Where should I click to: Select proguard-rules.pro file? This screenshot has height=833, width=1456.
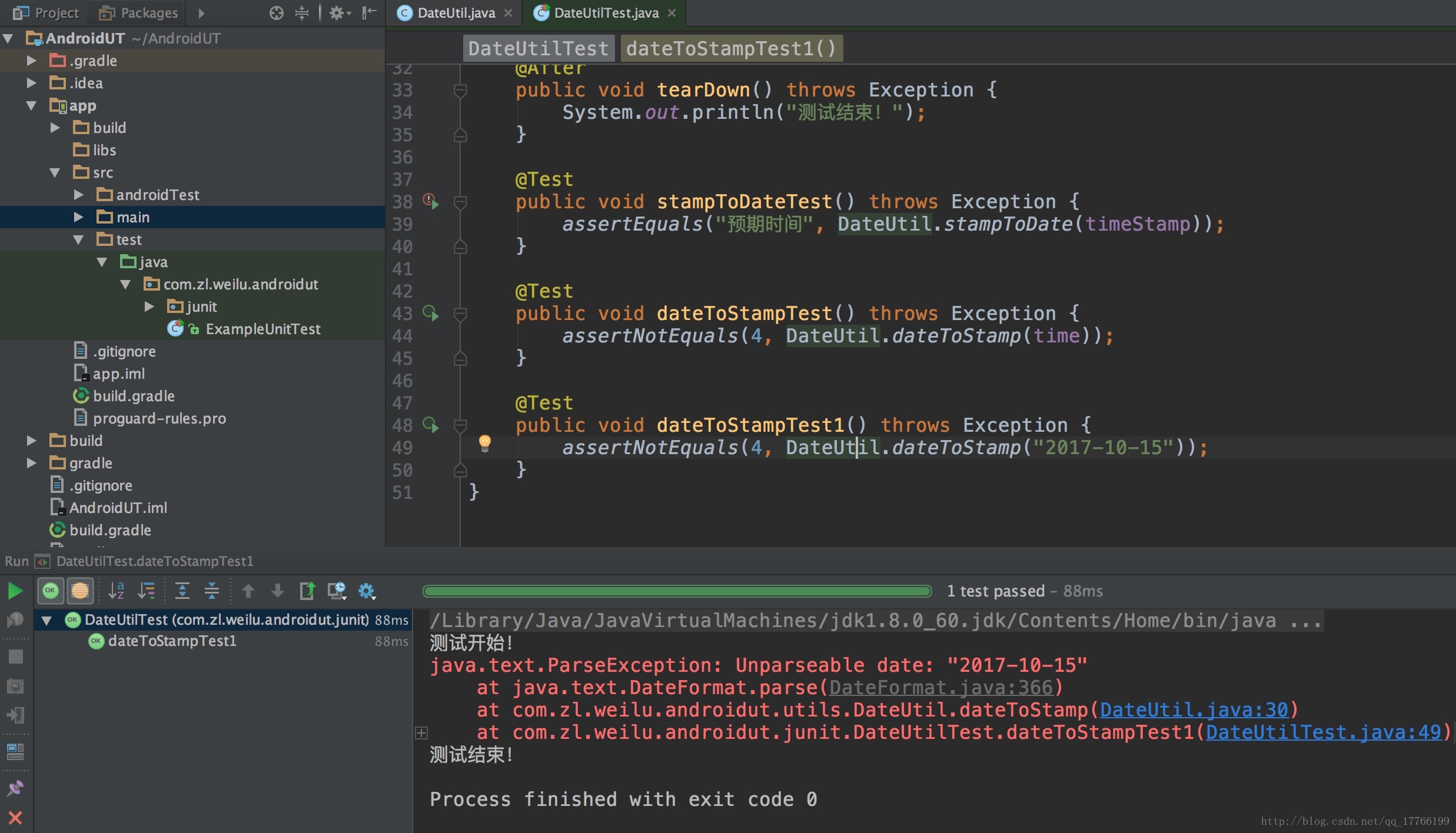pyautogui.click(x=159, y=419)
